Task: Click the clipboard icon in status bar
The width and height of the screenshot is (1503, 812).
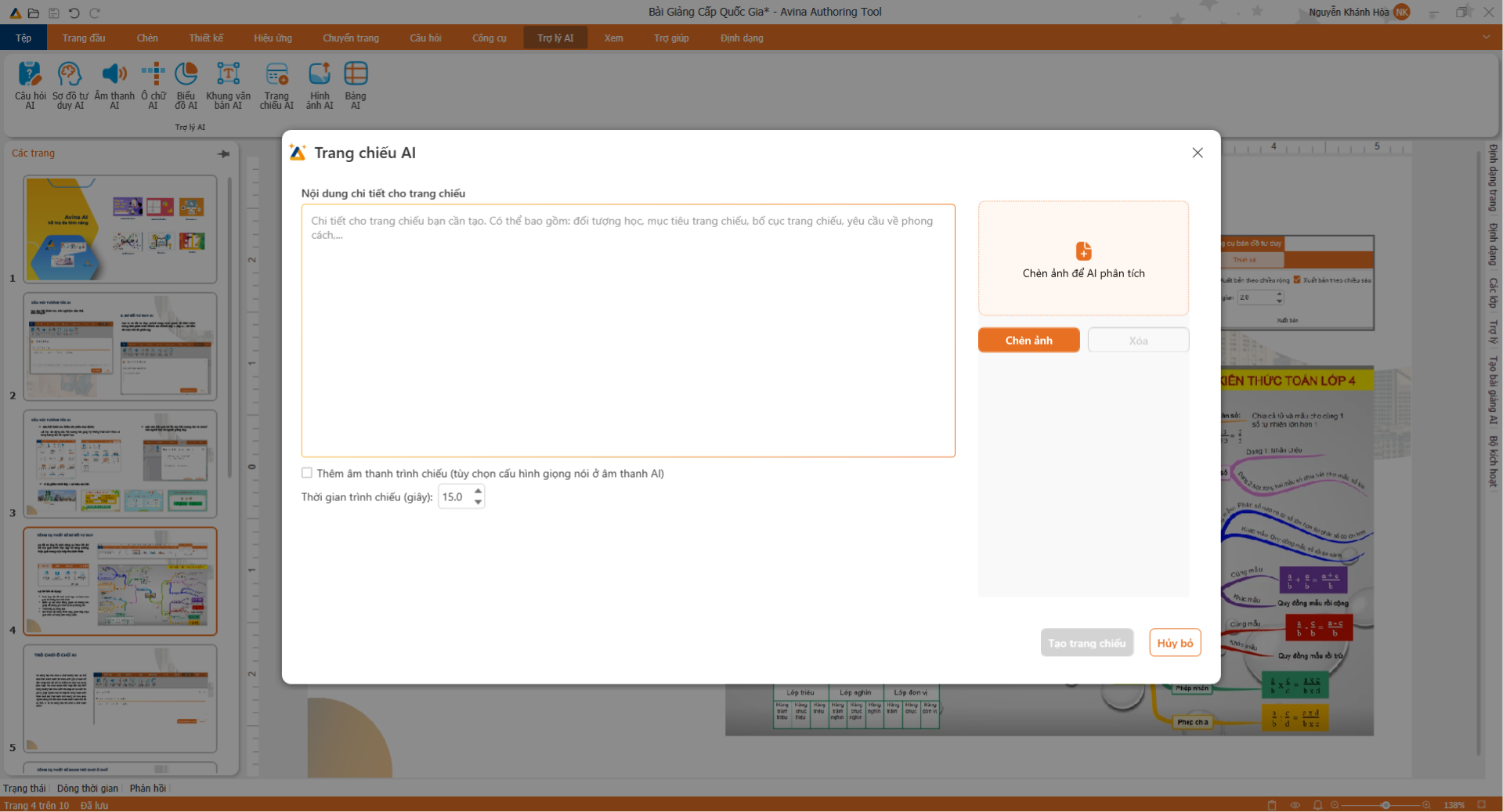Action: [x=1271, y=805]
